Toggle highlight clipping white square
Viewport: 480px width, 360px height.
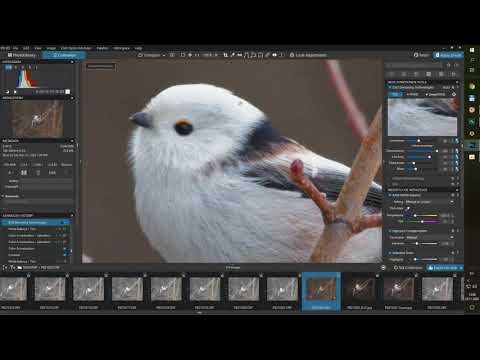[x=68, y=92]
